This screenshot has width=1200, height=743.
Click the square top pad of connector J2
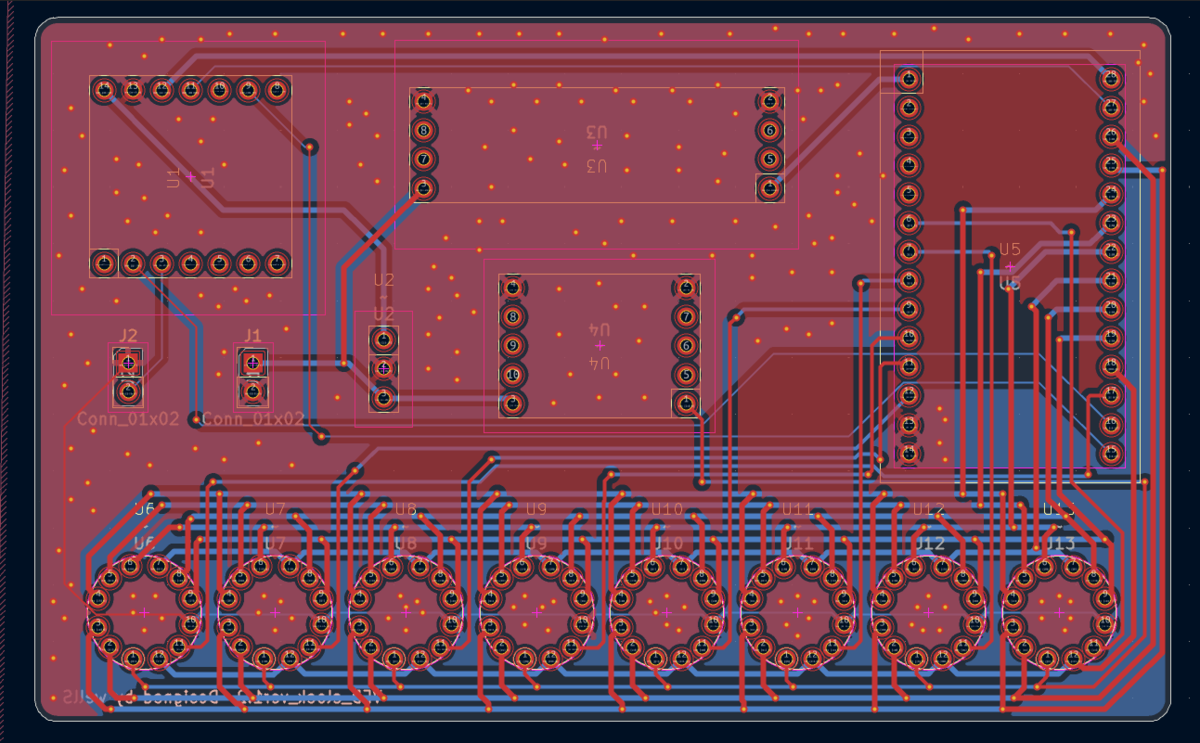coord(128,361)
